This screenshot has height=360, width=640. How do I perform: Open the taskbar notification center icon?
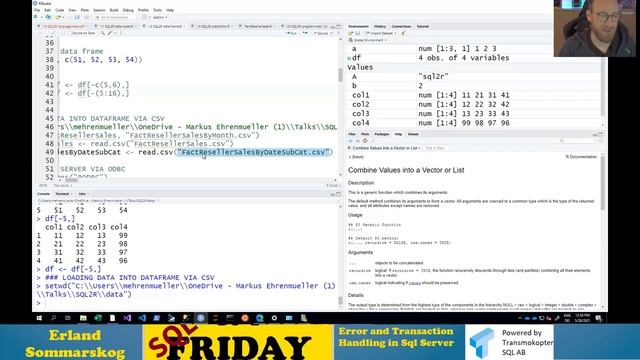(598, 318)
